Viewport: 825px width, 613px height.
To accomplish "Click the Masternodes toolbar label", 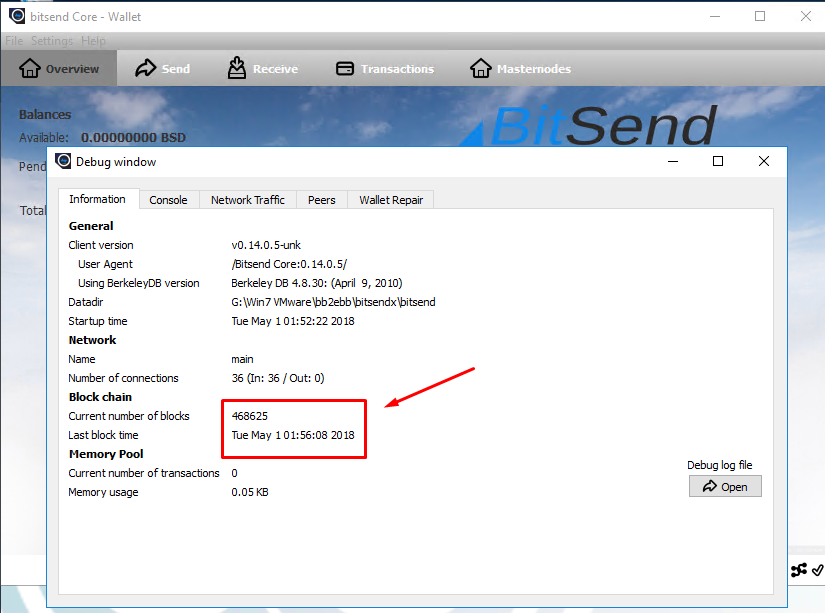I will (x=534, y=69).
